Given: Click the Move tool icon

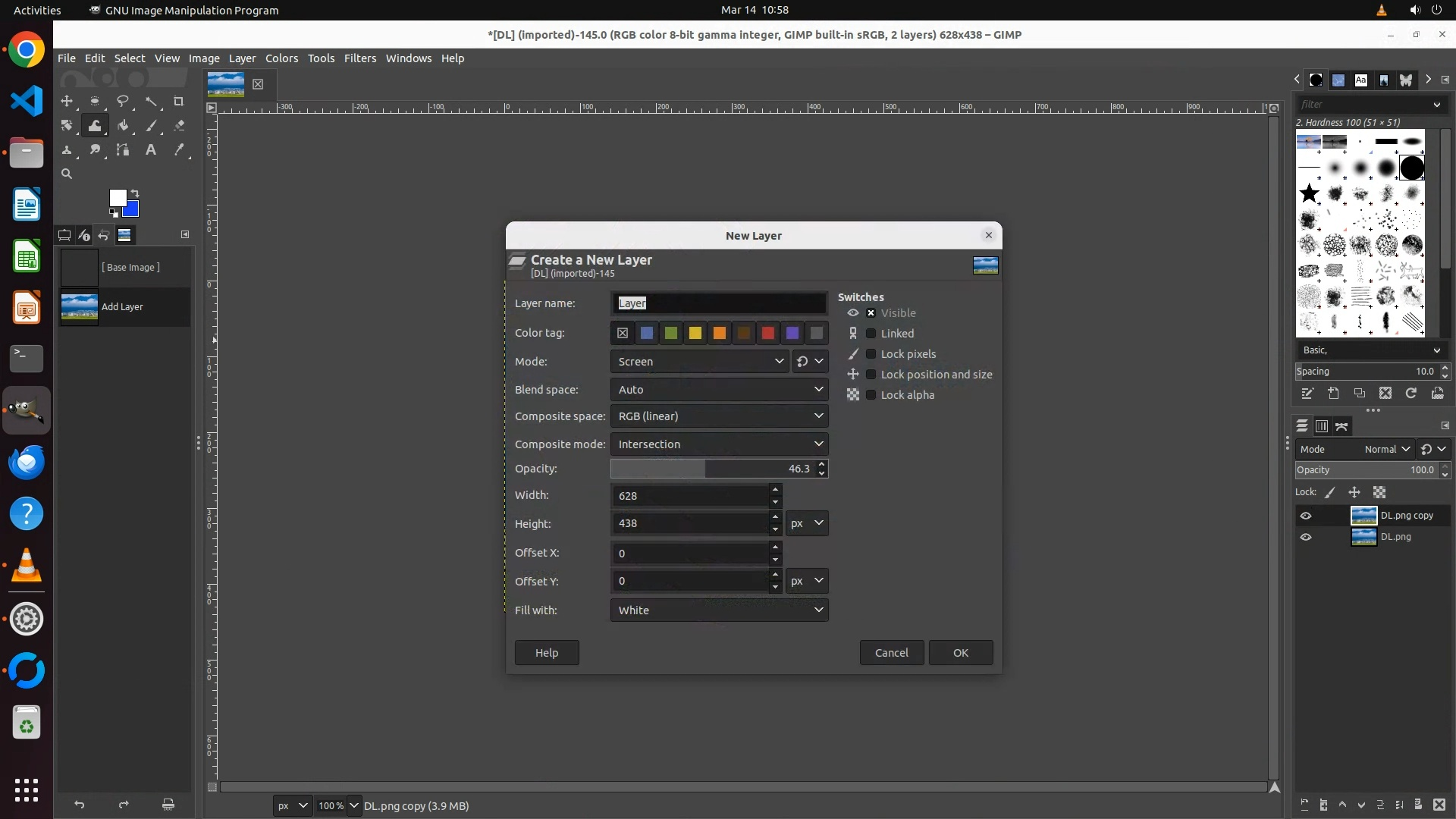Looking at the screenshot, I should [x=67, y=101].
